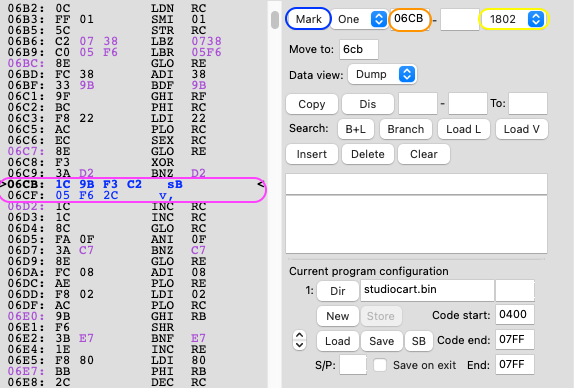
Task: Click the Load program button
Action: pyautogui.click(x=338, y=341)
